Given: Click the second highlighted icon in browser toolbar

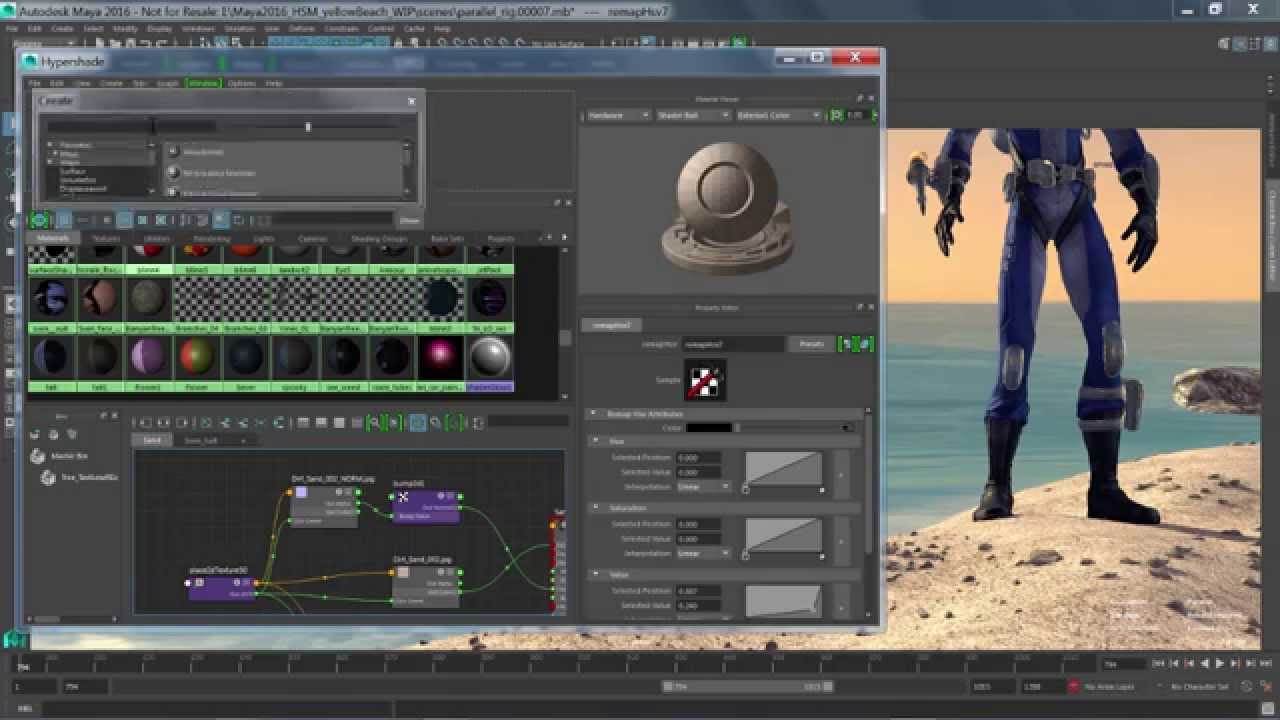Looking at the screenshot, I should [63, 220].
